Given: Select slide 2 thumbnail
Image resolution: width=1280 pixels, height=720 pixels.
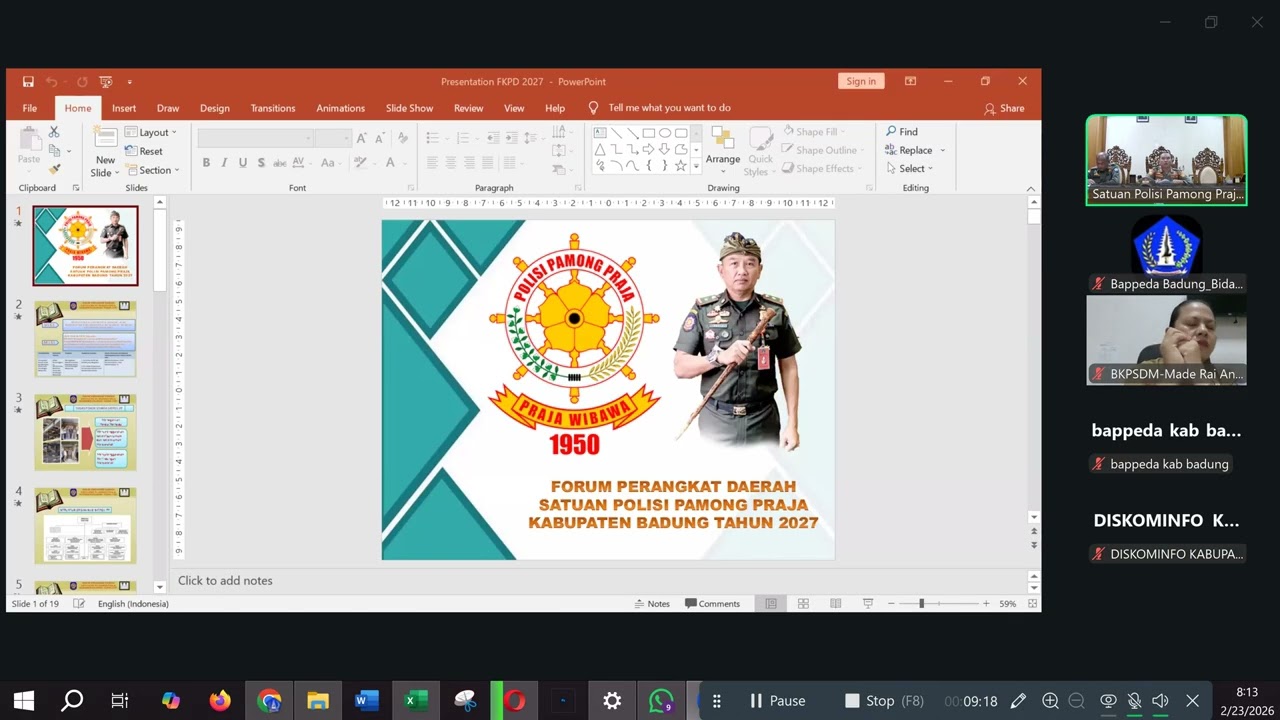Looking at the screenshot, I should (x=86, y=339).
